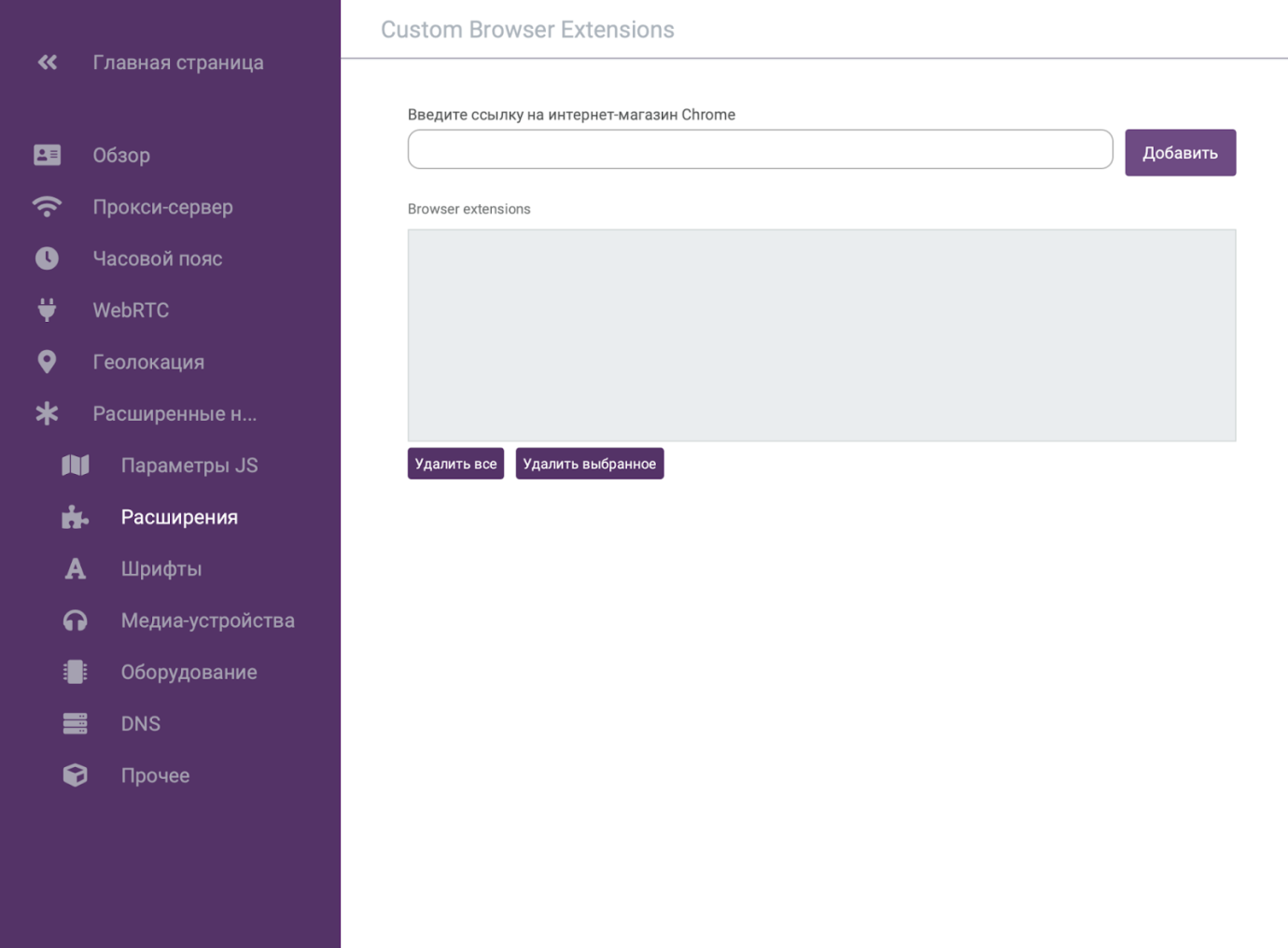Select the Шрифты letter A icon
Image resolution: width=1288 pixels, height=948 pixels.
pyautogui.click(x=75, y=568)
